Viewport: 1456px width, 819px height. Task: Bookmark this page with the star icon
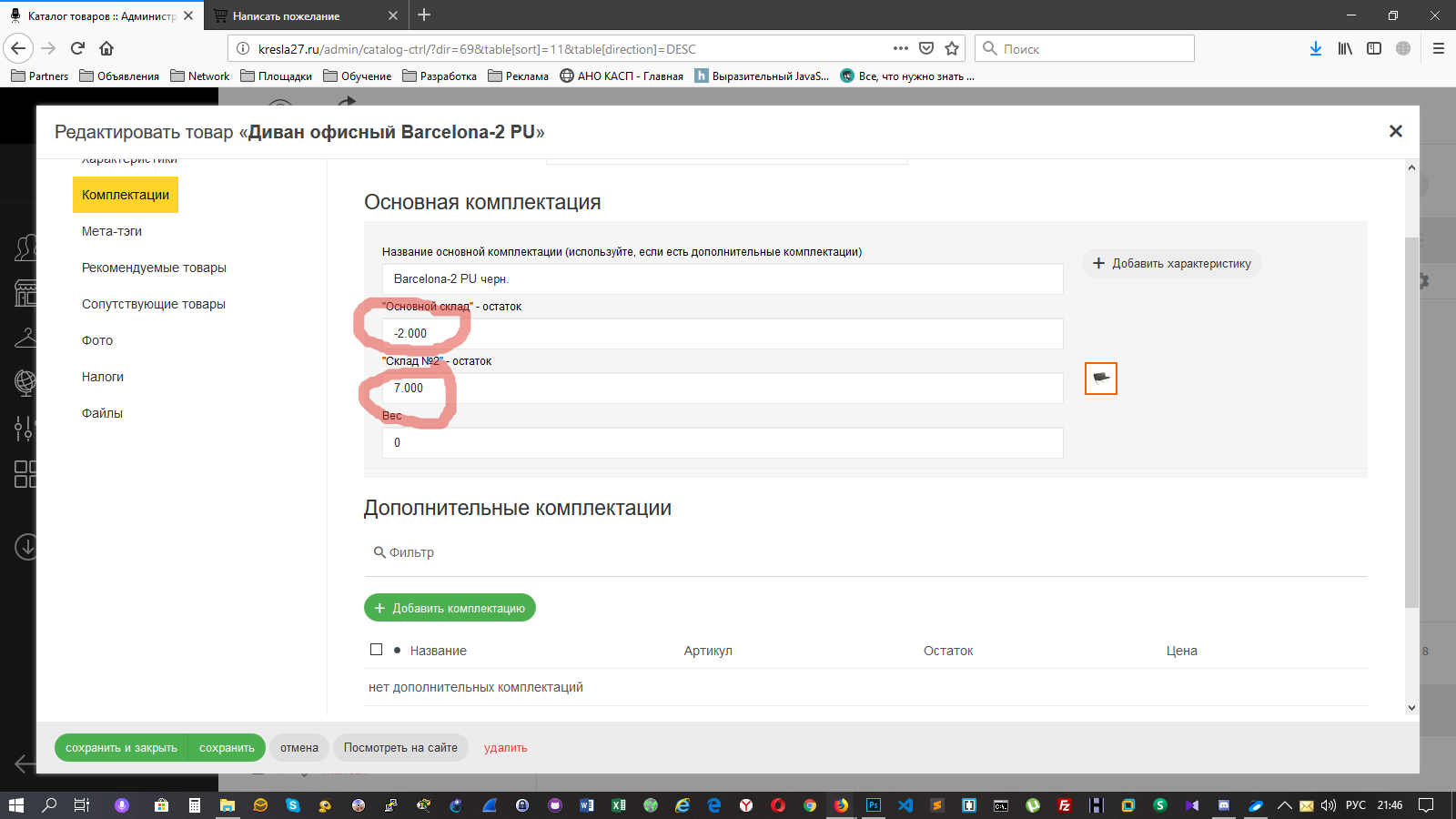pyautogui.click(x=952, y=48)
